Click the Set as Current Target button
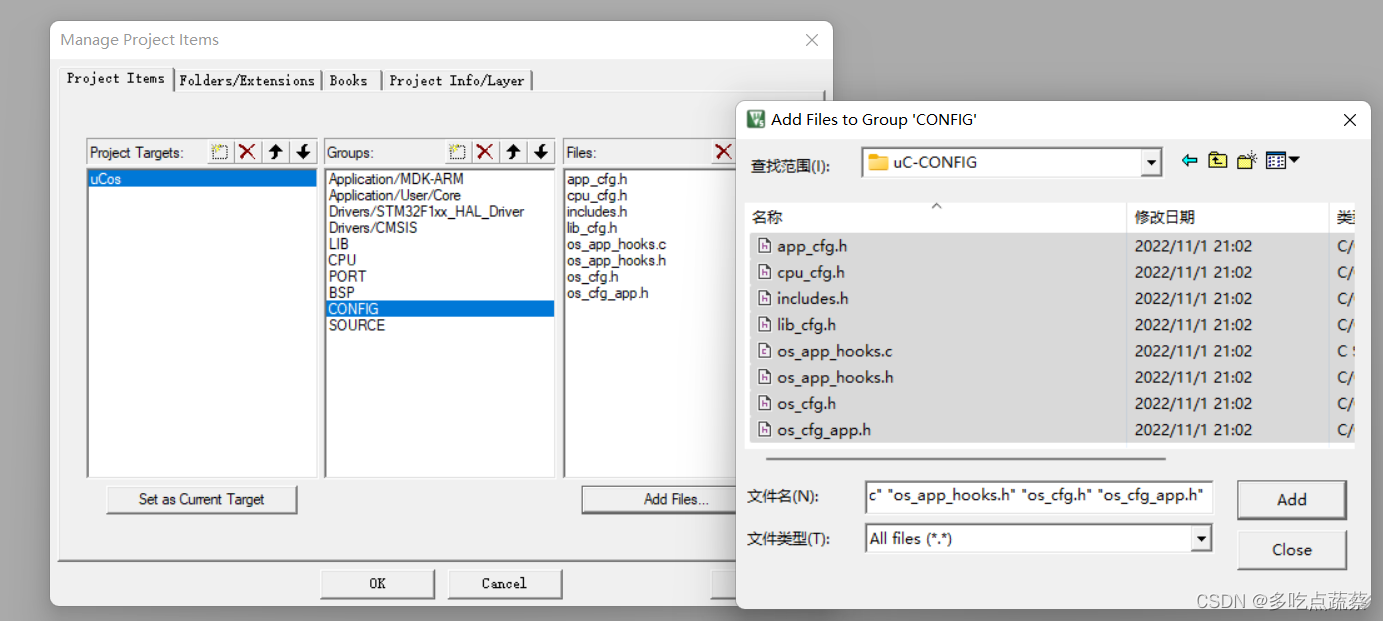The height and width of the screenshot is (621, 1383). click(x=201, y=499)
